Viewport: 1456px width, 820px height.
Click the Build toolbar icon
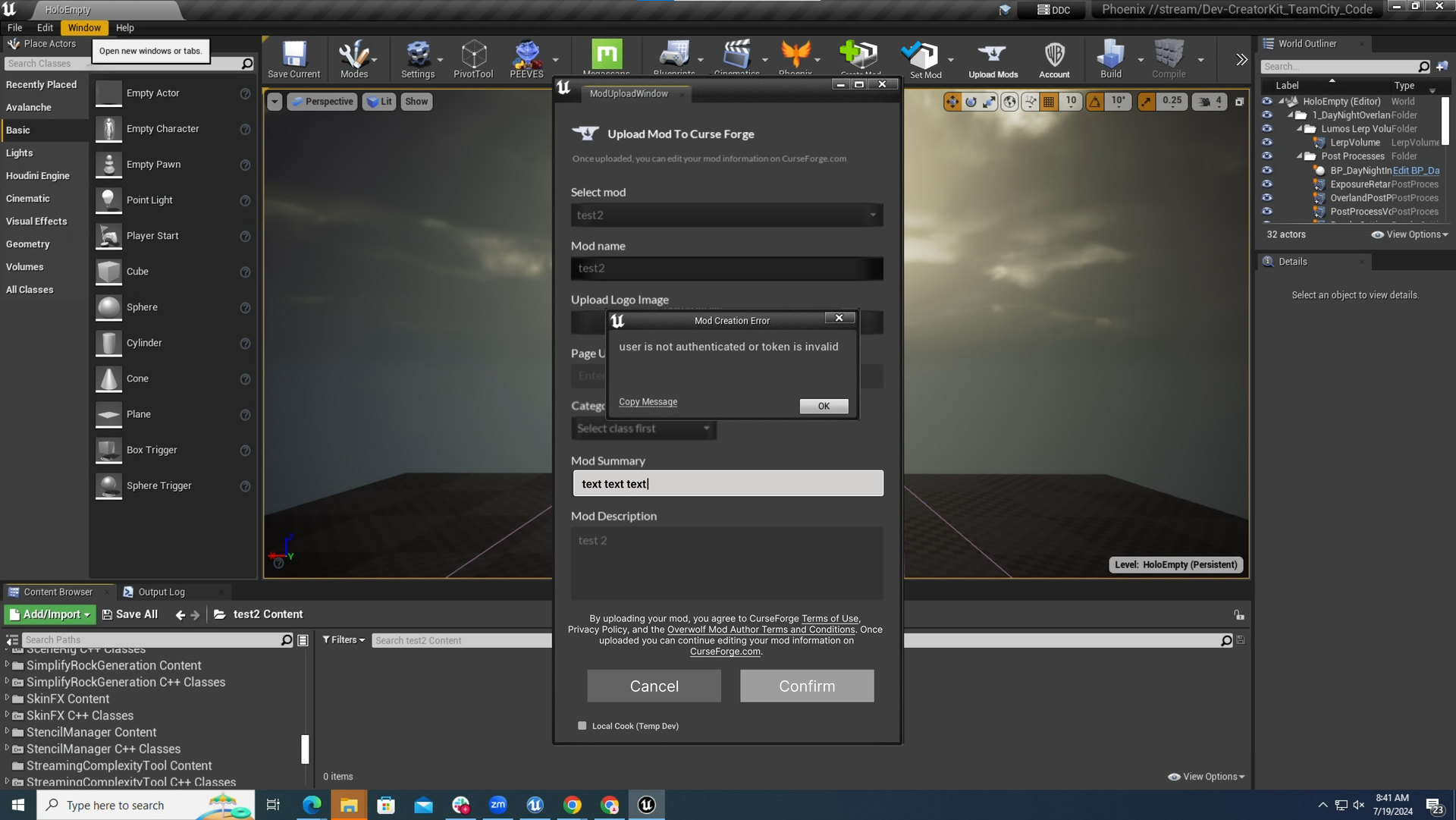click(x=1110, y=58)
